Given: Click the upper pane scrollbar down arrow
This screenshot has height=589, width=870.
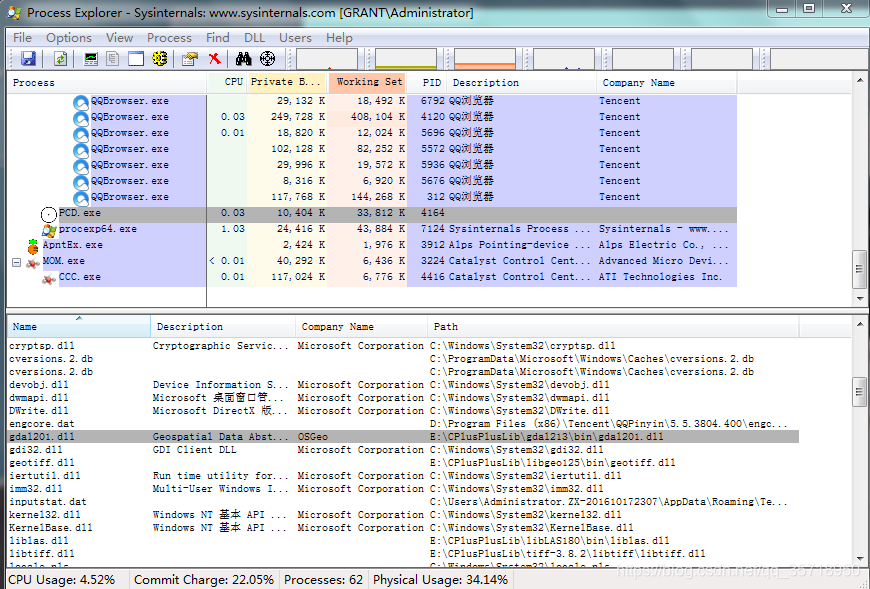Looking at the screenshot, I should tap(859, 298).
